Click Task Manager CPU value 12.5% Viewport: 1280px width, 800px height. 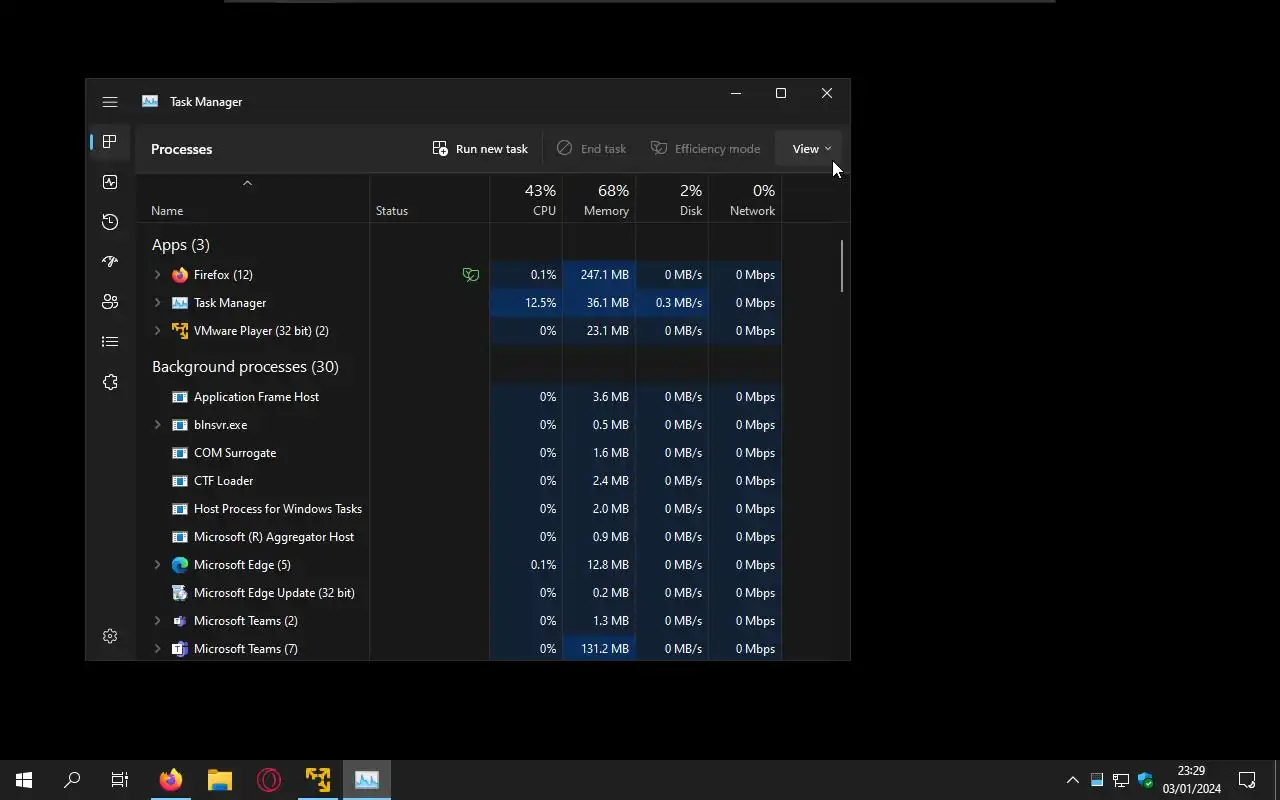click(540, 302)
